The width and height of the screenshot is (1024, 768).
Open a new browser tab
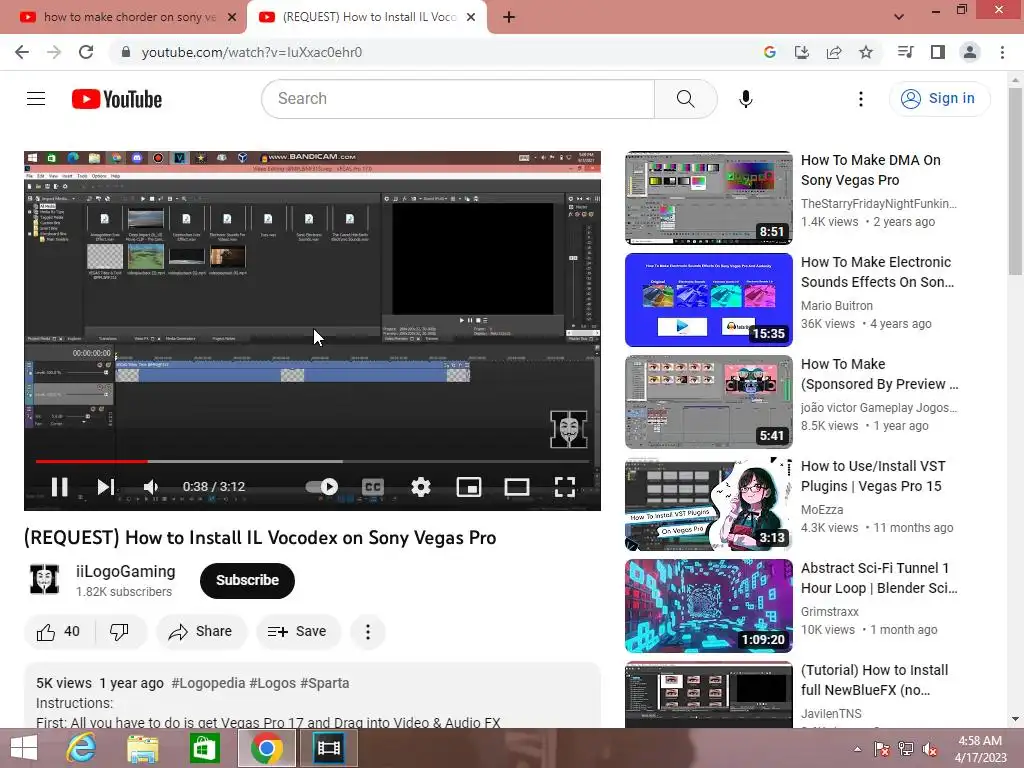pos(509,17)
